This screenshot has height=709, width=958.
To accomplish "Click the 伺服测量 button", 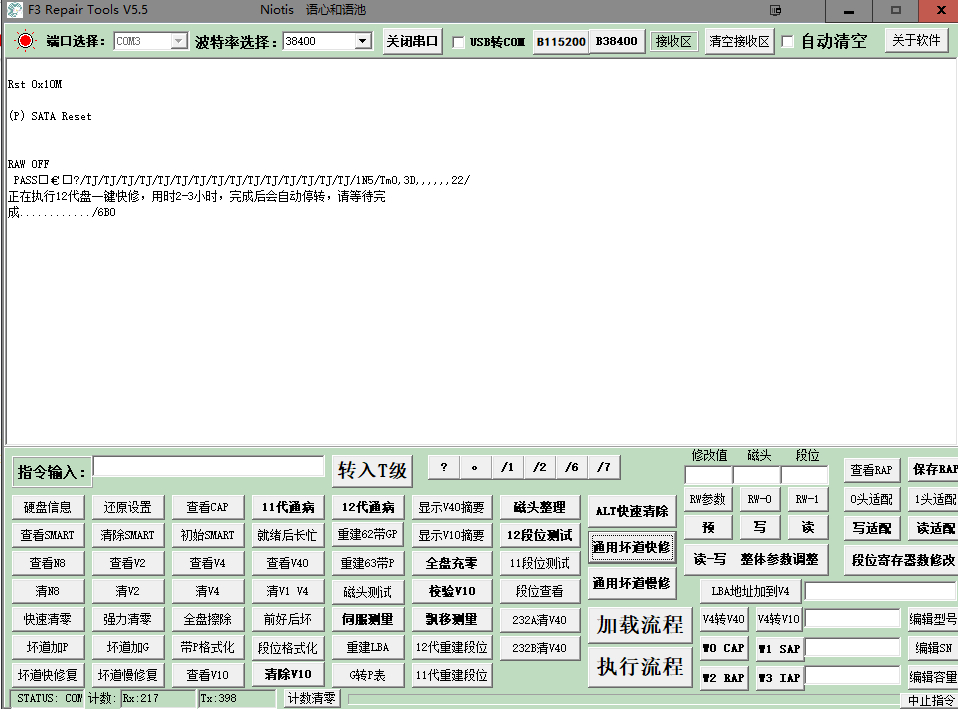I will [x=368, y=620].
